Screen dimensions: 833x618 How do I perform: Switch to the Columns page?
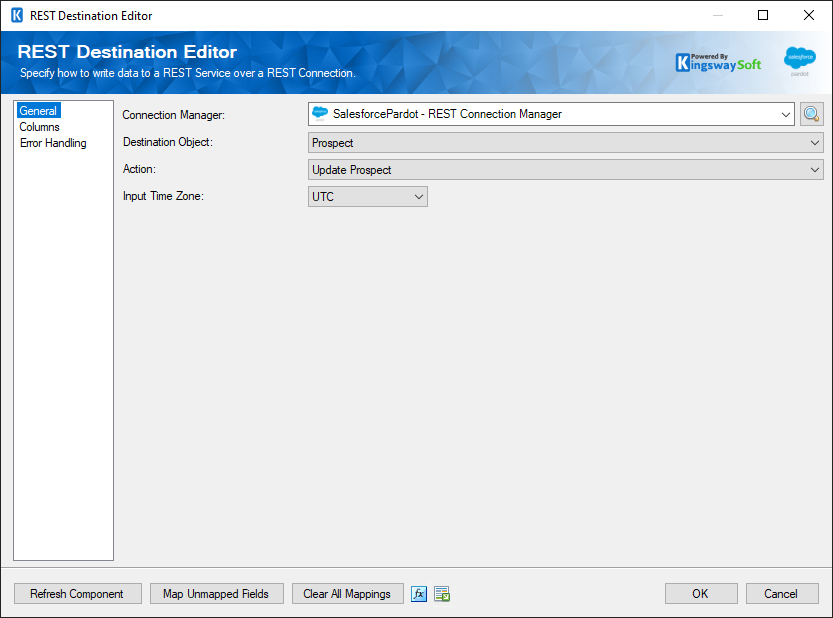coord(39,127)
